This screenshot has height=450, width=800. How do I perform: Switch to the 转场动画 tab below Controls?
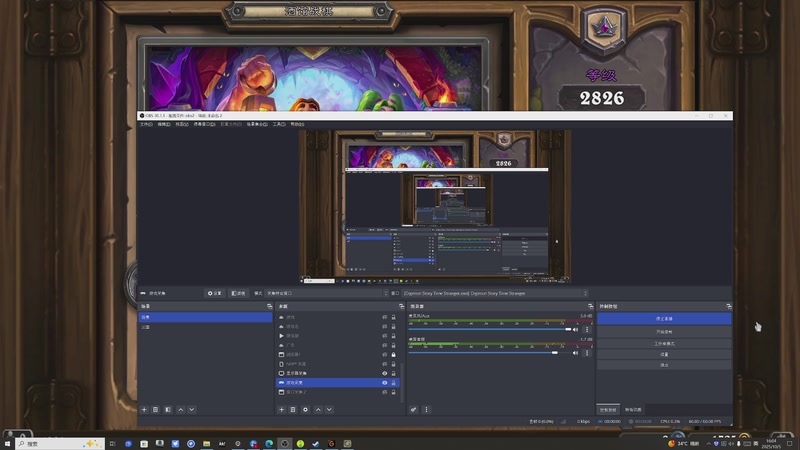click(633, 410)
